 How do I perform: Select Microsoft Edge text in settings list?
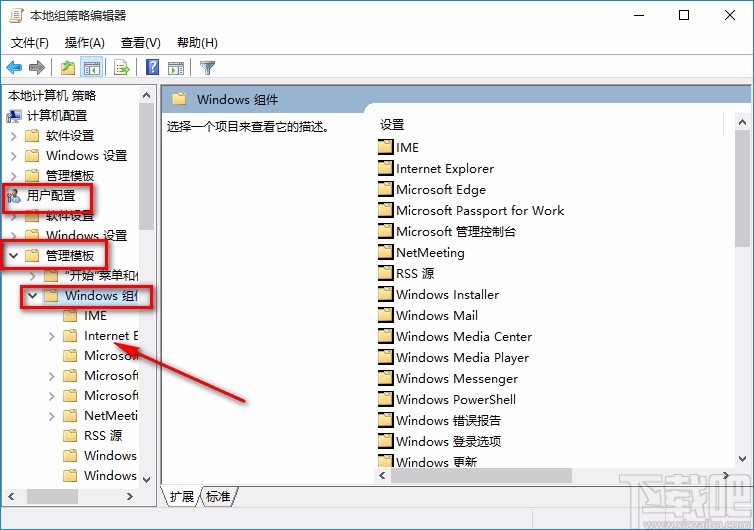point(441,189)
